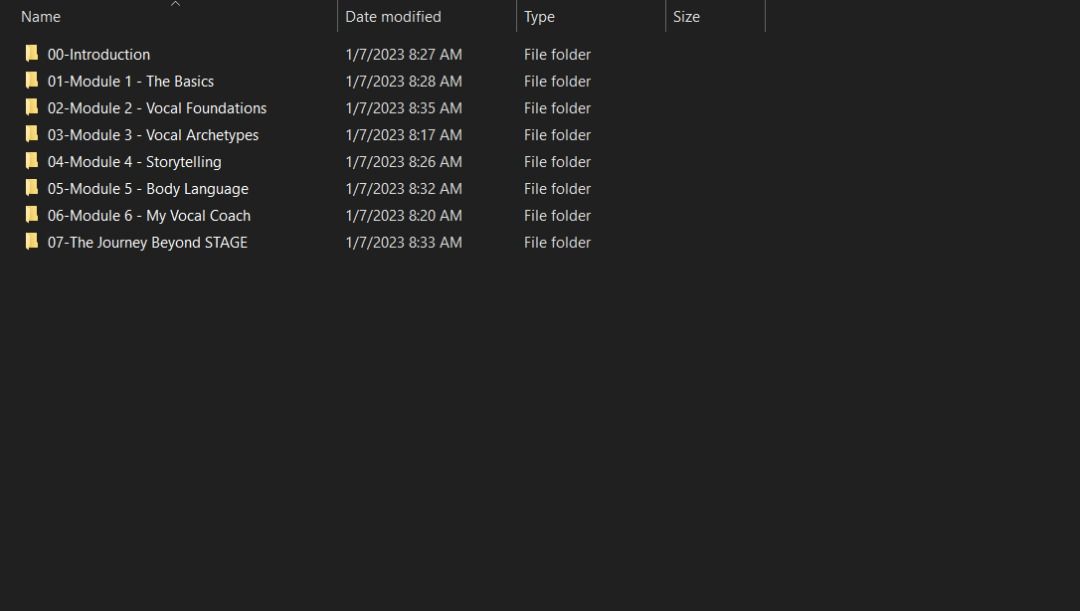Click the 1/7/2023 8:17 AM date cell
Screen dimensions: 1080x611
coord(403,135)
